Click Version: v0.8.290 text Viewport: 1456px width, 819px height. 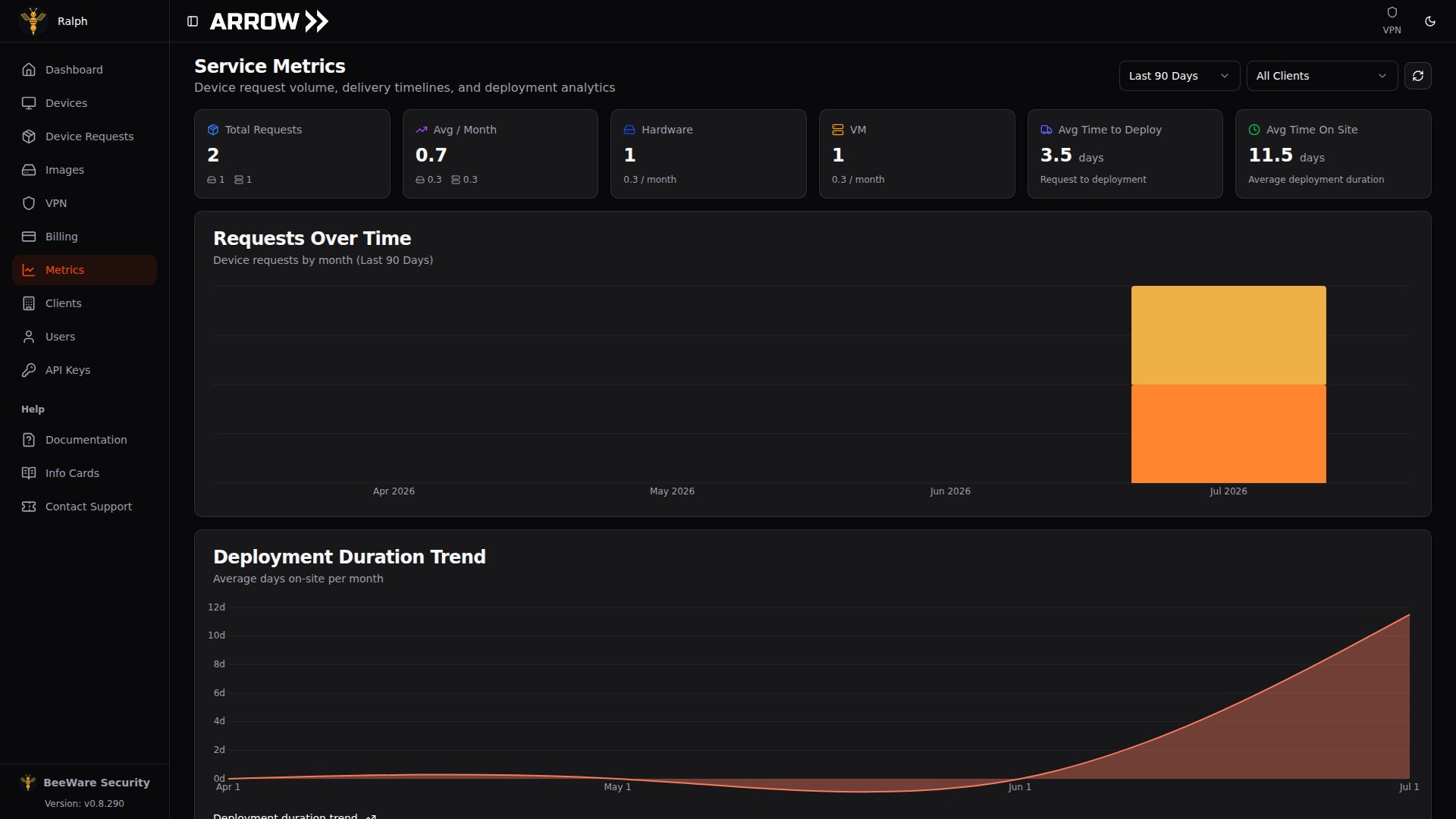pyautogui.click(x=84, y=804)
